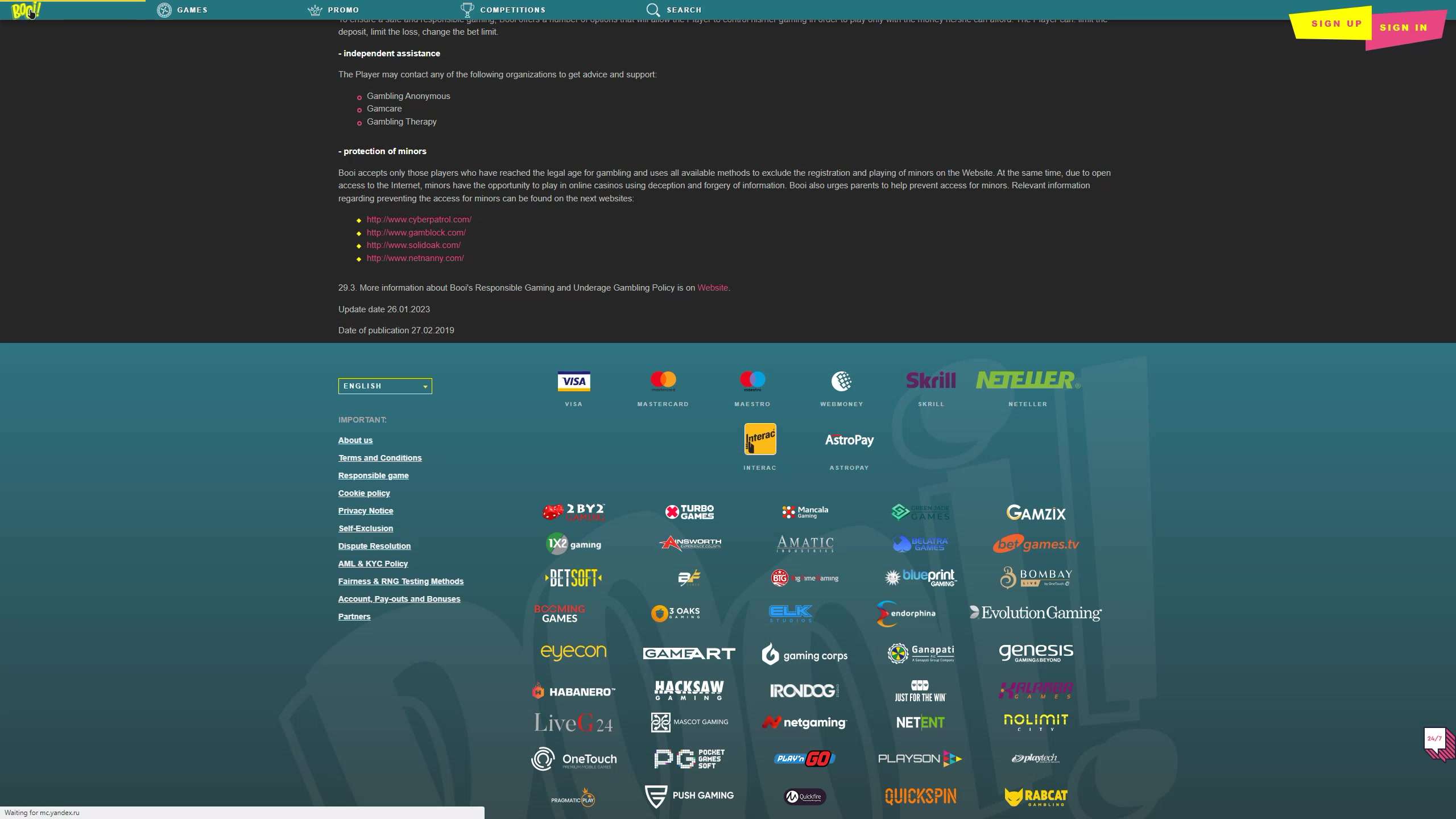Click the Skrill payment logo

[931, 380]
